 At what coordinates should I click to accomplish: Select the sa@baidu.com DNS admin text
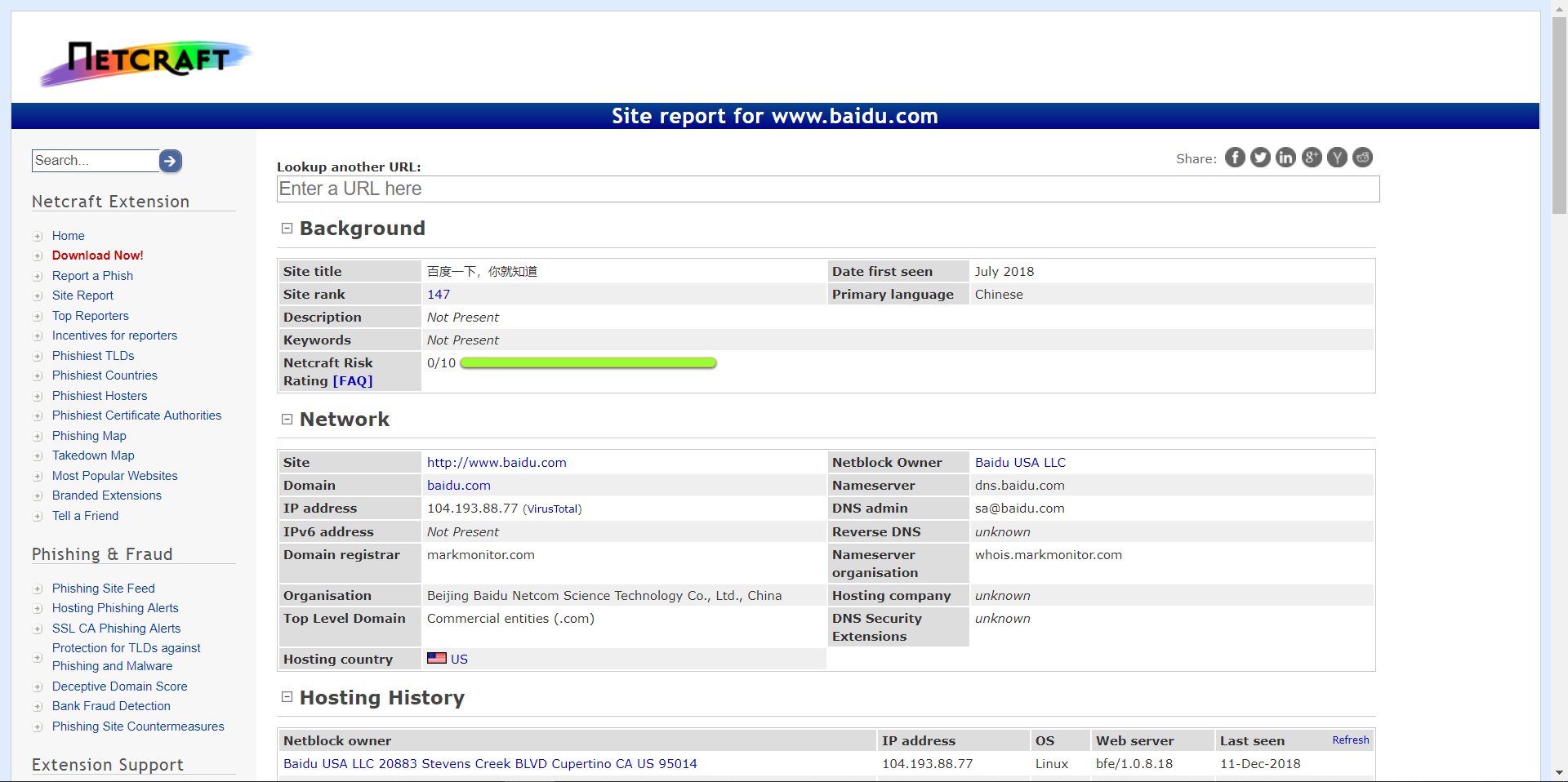1020,509
